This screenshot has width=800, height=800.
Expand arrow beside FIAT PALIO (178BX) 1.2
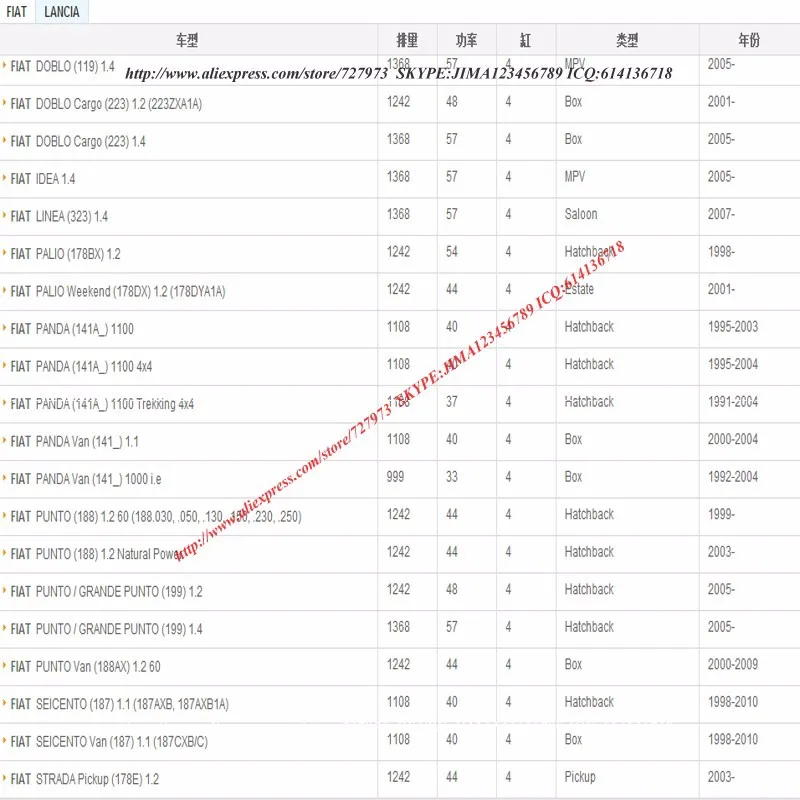(4, 253)
